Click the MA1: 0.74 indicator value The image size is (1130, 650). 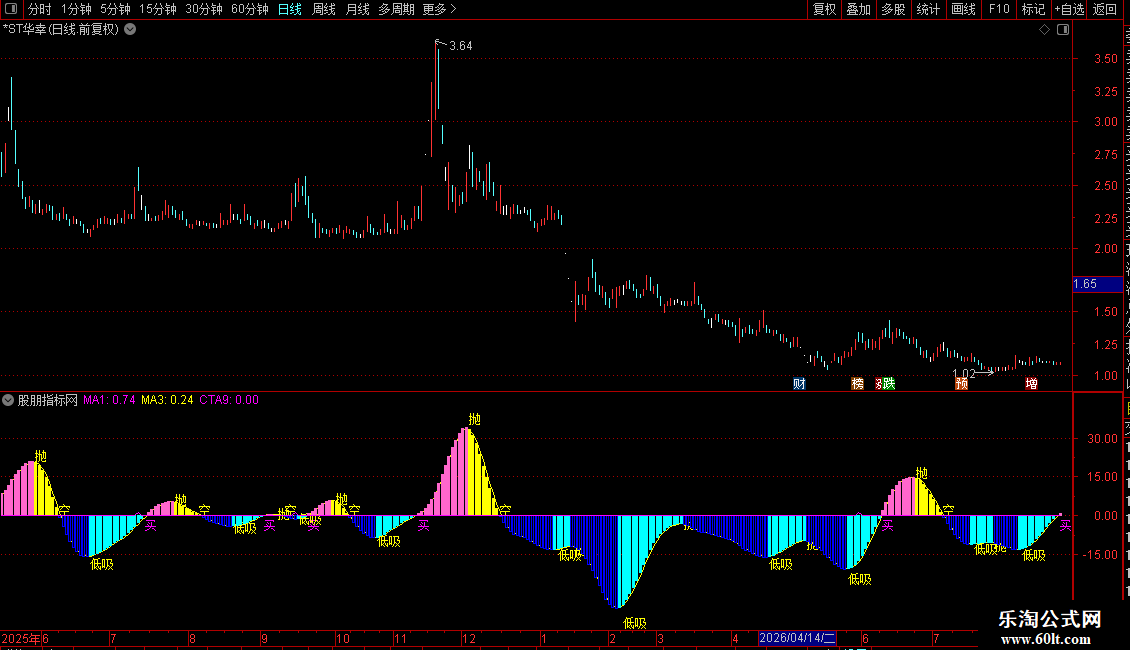(x=109, y=400)
